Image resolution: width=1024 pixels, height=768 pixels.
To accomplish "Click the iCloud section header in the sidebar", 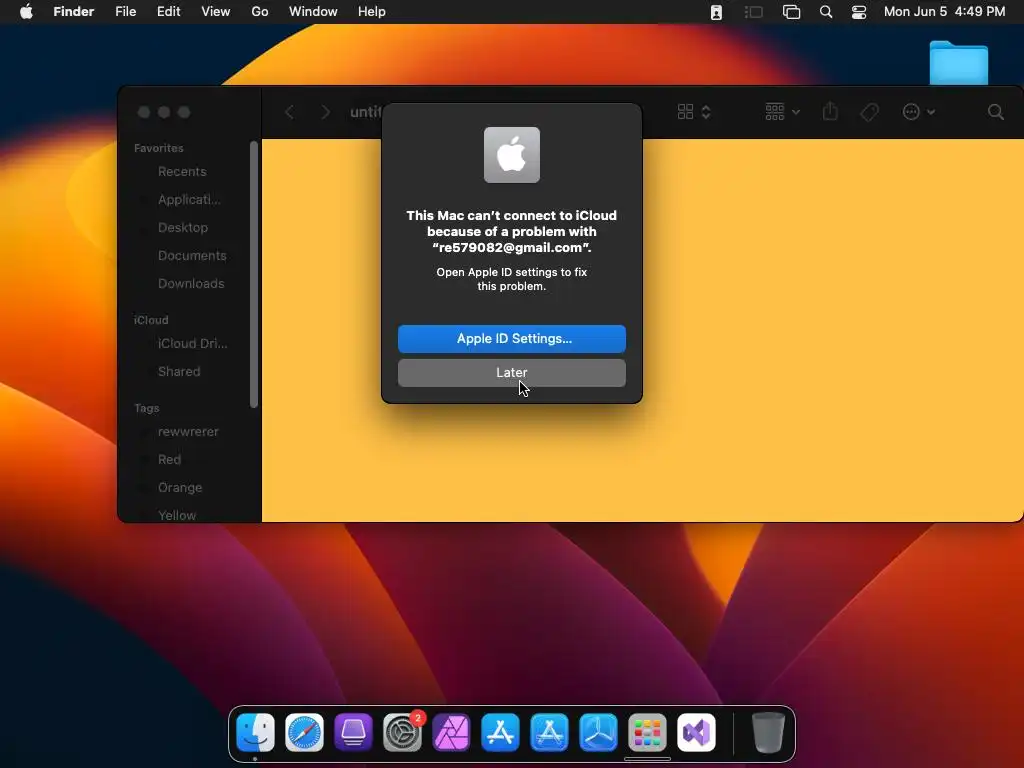I will (x=151, y=320).
